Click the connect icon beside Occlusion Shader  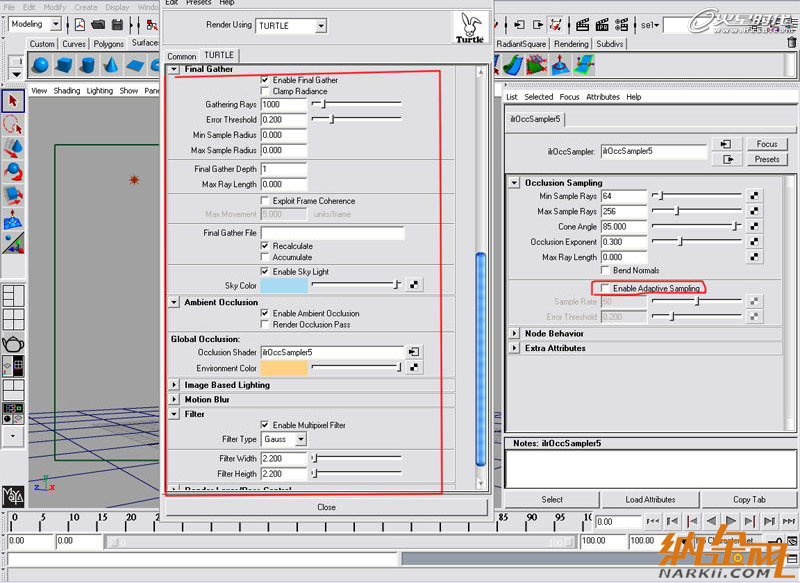pos(413,352)
